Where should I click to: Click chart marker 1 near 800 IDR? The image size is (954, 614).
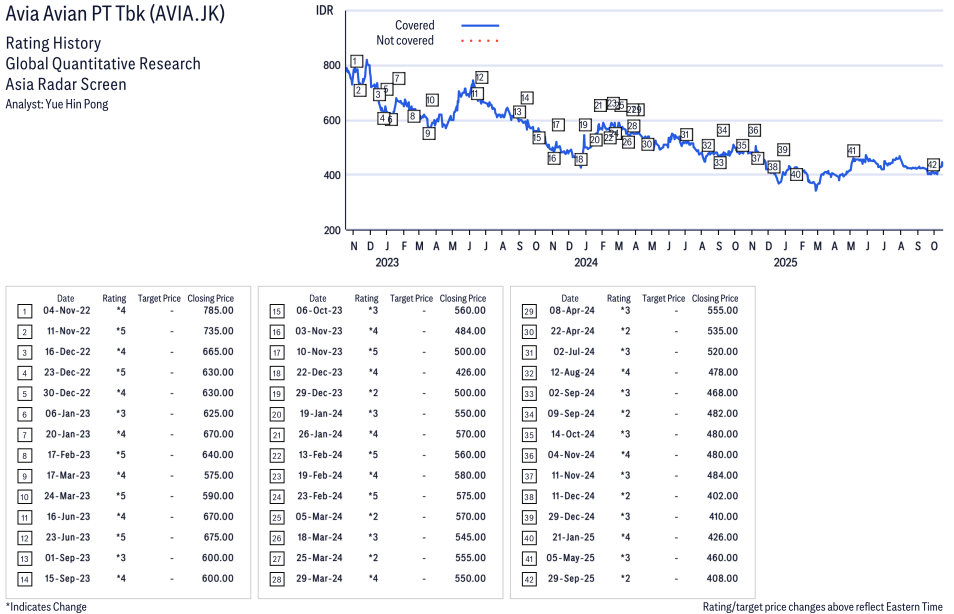click(x=356, y=61)
